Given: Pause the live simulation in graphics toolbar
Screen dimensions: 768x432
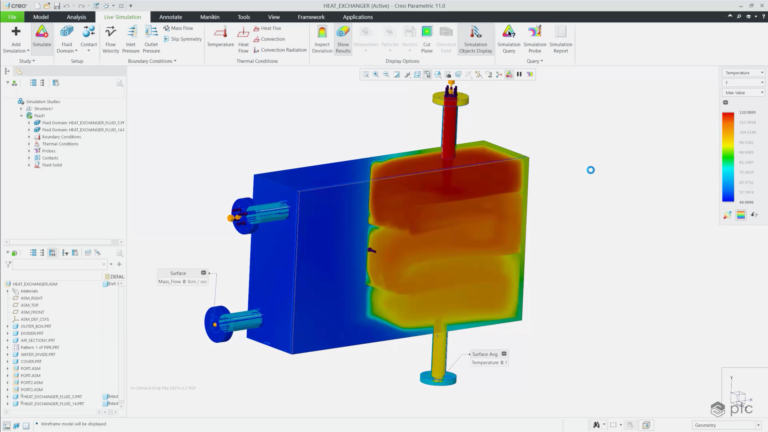Looking at the screenshot, I should coord(519,74).
